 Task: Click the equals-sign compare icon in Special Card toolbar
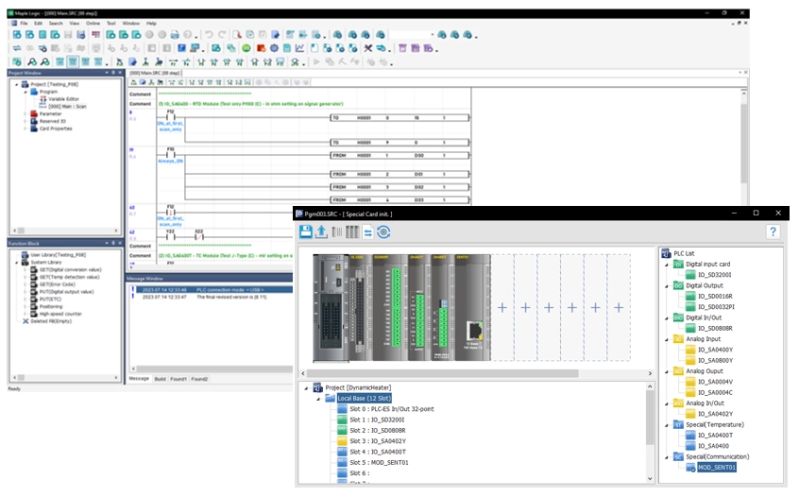[368, 232]
